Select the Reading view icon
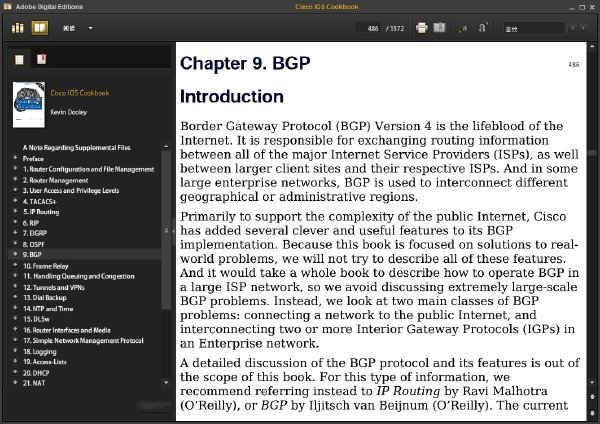 [x=40, y=28]
